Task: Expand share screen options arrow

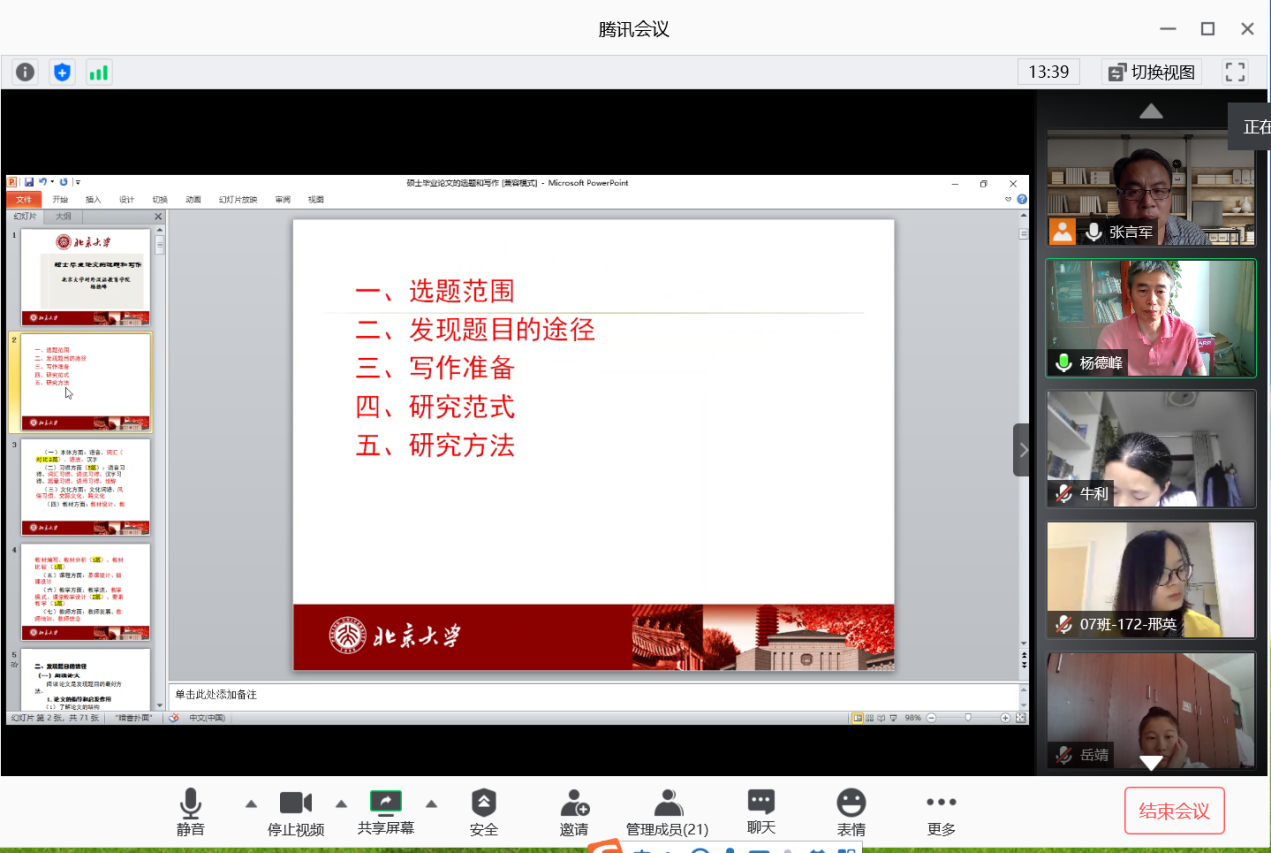Action: (431, 803)
